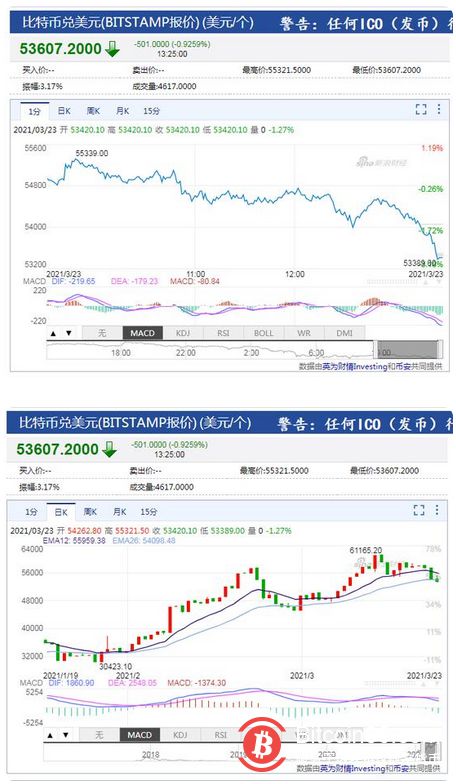Select BOLL indicator in top chart
Viewport: 456px width, 784px height.
tap(264, 333)
